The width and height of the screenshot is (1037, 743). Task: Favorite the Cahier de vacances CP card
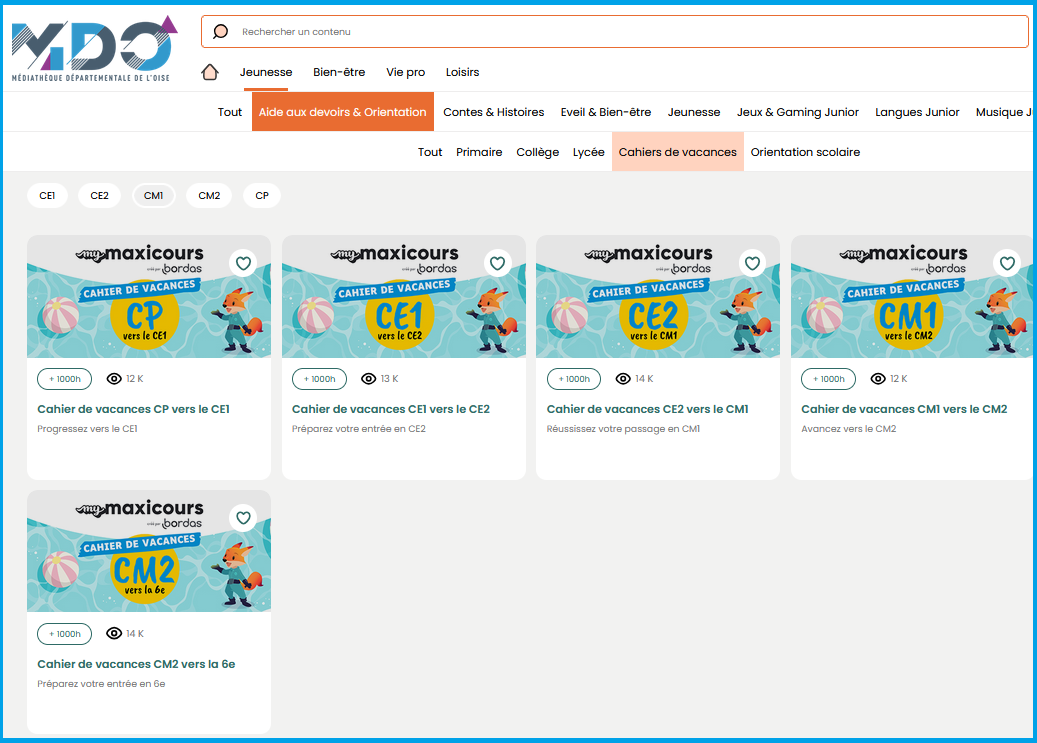[243, 263]
